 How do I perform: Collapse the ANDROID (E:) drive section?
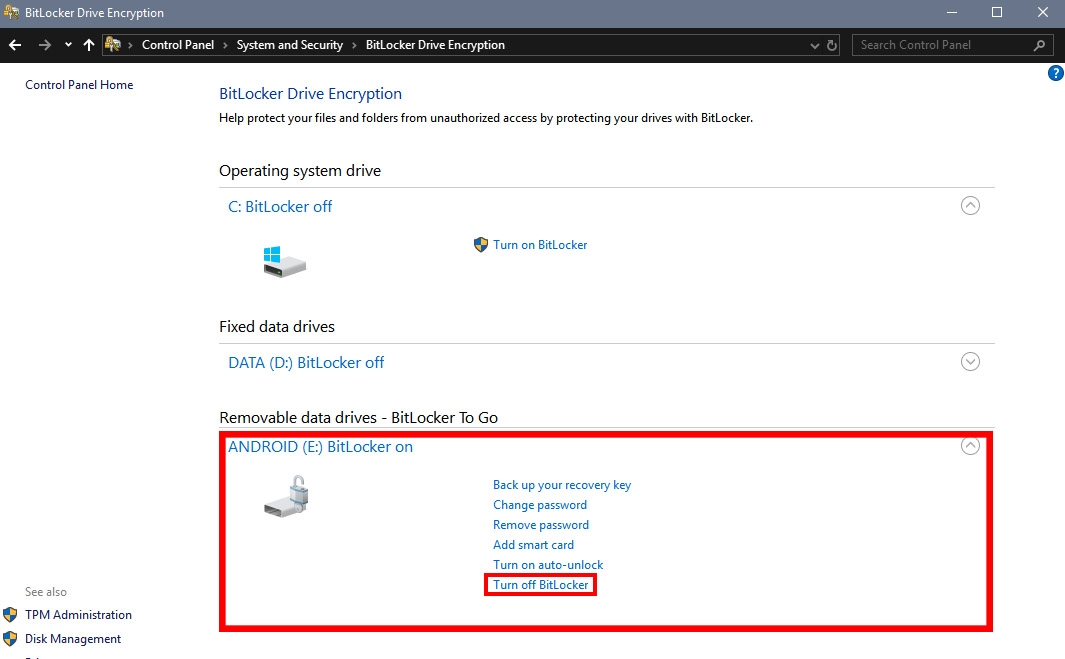(970, 447)
